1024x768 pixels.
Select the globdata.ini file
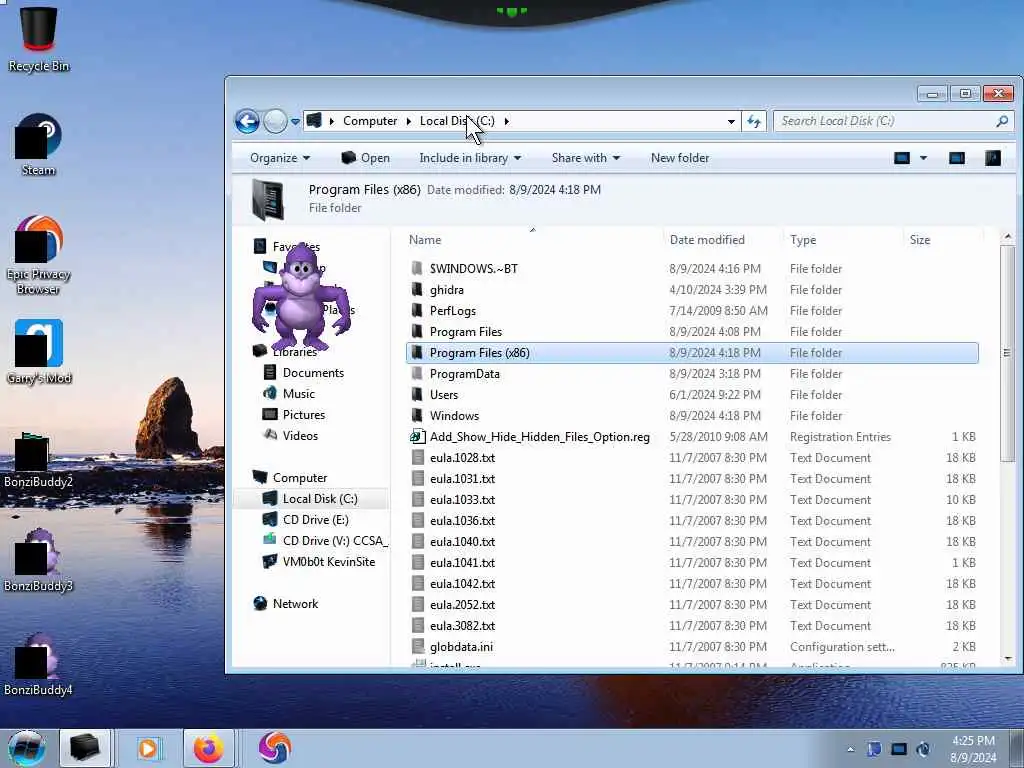click(x=461, y=647)
